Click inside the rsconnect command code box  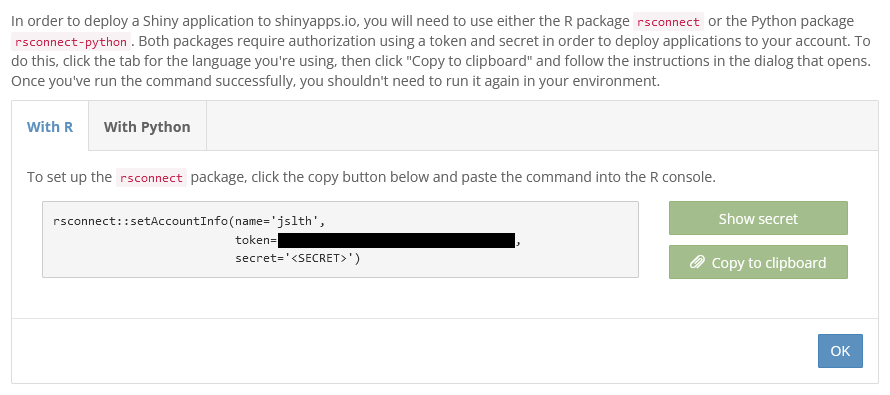(x=341, y=239)
